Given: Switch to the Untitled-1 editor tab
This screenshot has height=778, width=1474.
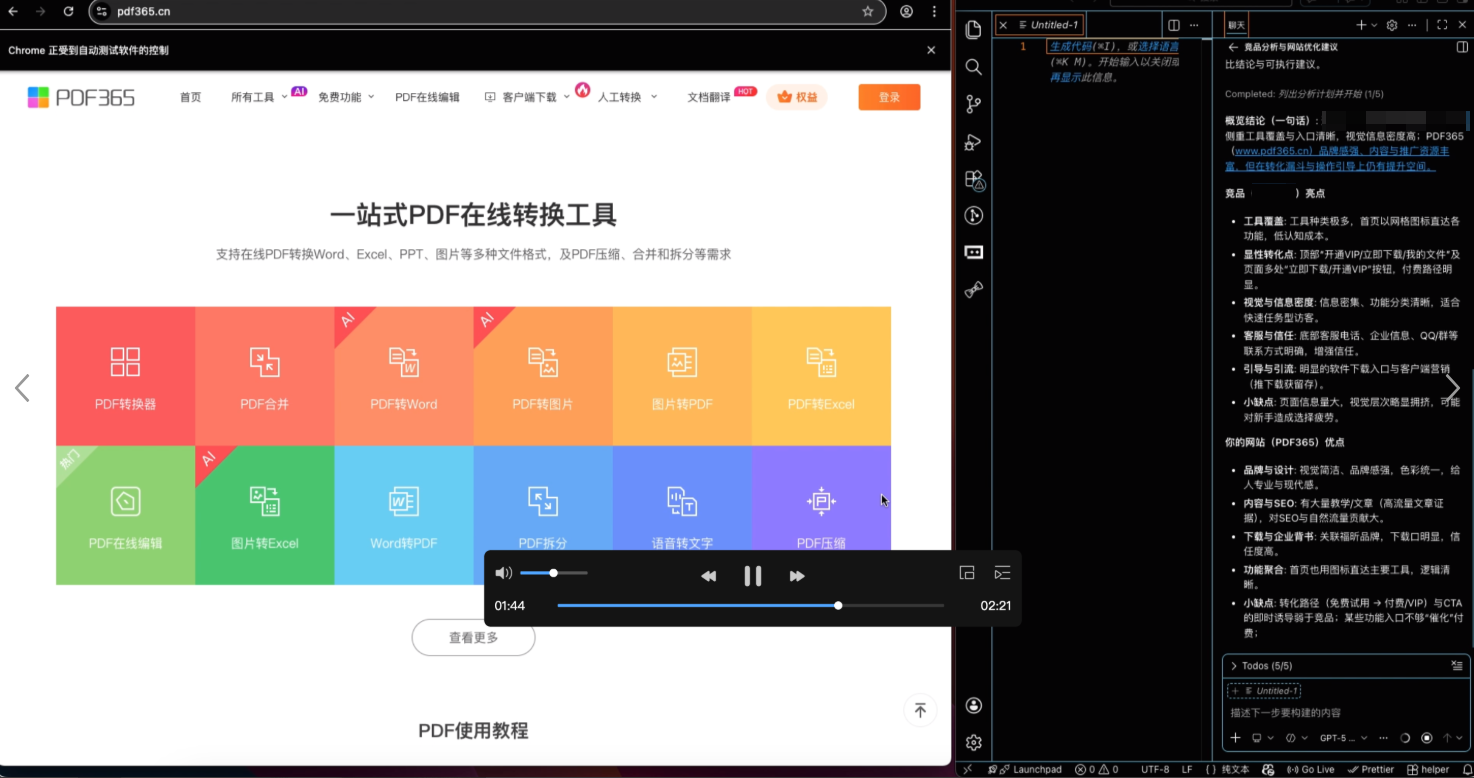Looking at the screenshot, I should (x=1040, y=25).
